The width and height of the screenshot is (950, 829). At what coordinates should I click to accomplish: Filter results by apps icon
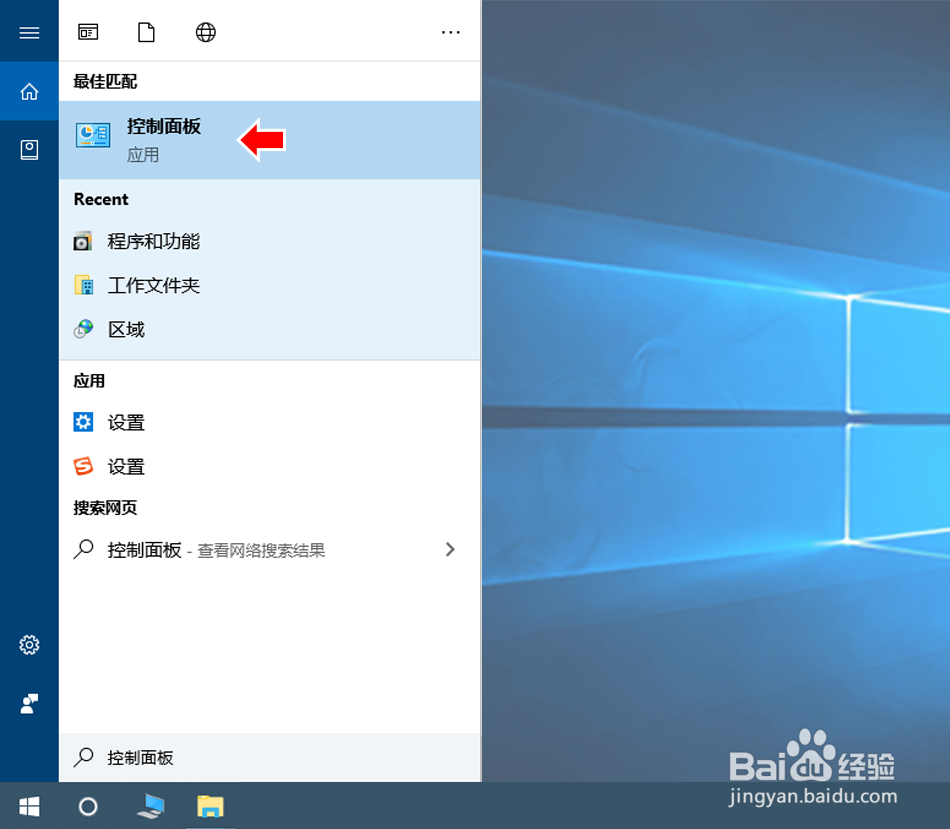click(88, 32)
